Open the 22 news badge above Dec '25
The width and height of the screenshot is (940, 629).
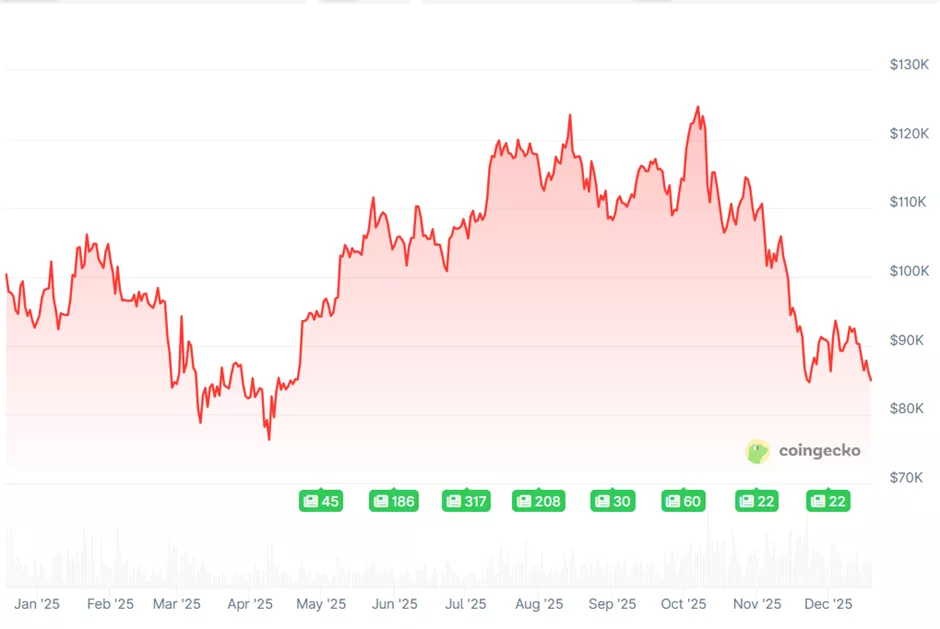[x=828, y=501]
